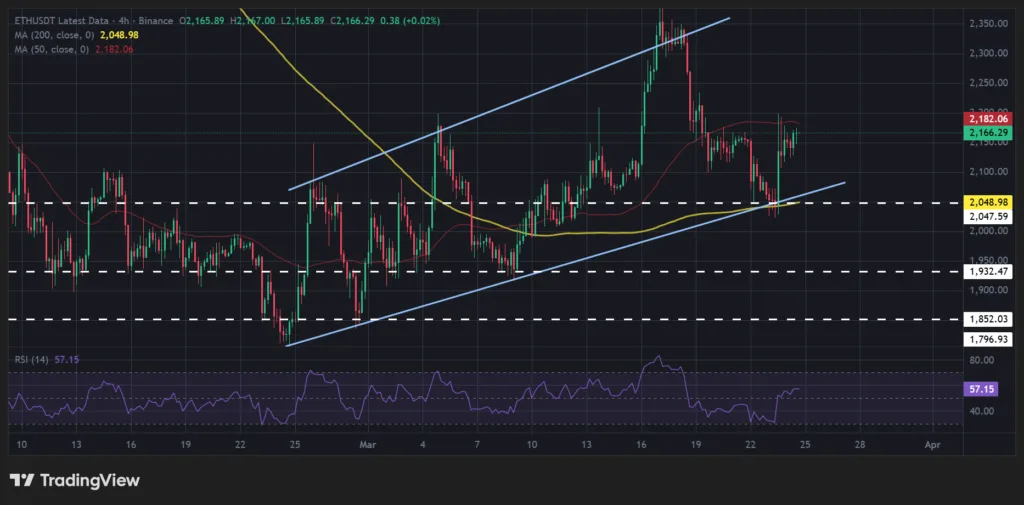Viewport: 1024px width, 505px height.
Task: Click the yellow 2,048.98 price axis label
Action: (x=989, y=203)
